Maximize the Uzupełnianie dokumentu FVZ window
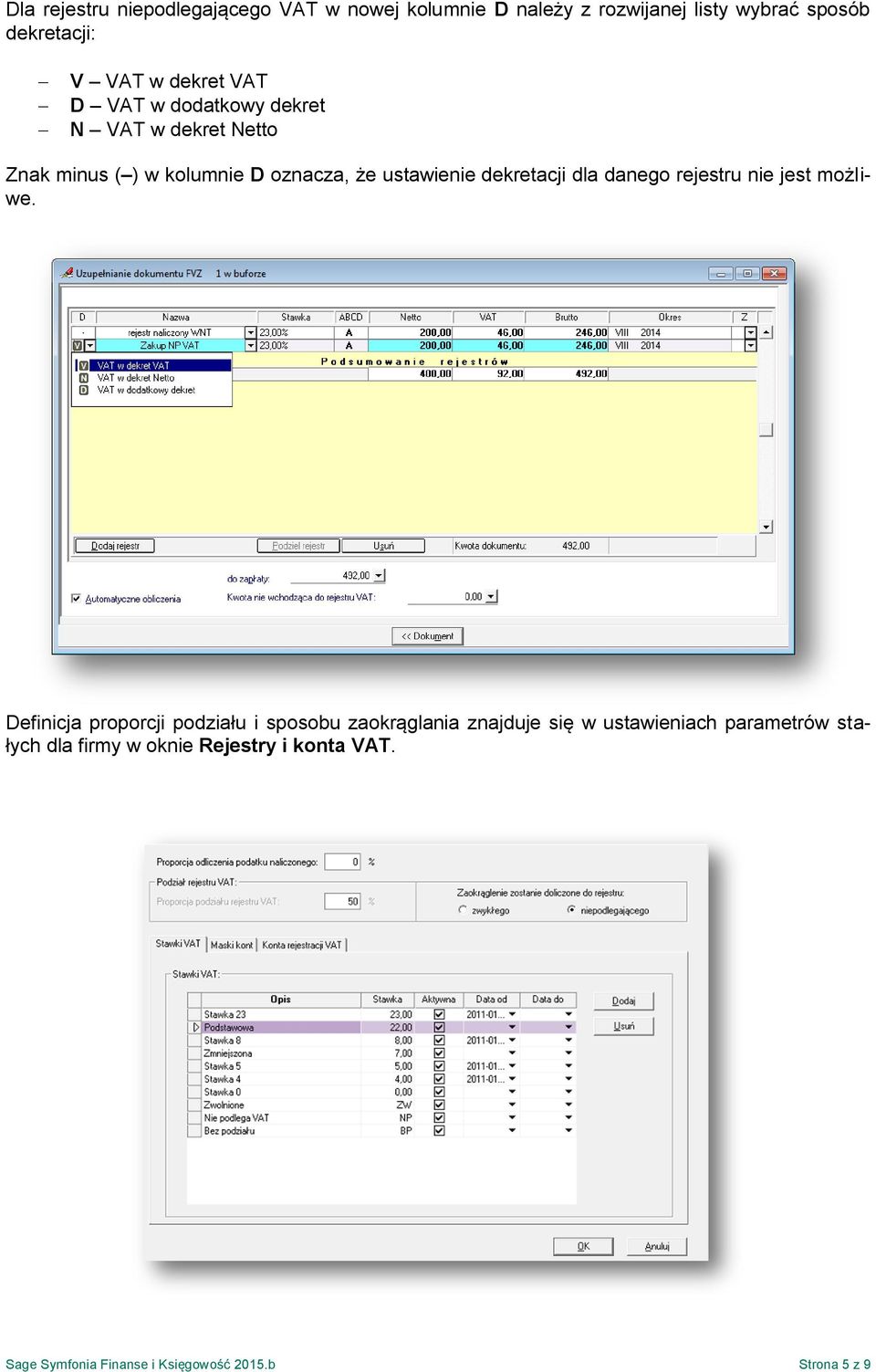Image resolution: width=876 pixels, height=1372 pixels. pyautogui.click(x=747, y=273)
